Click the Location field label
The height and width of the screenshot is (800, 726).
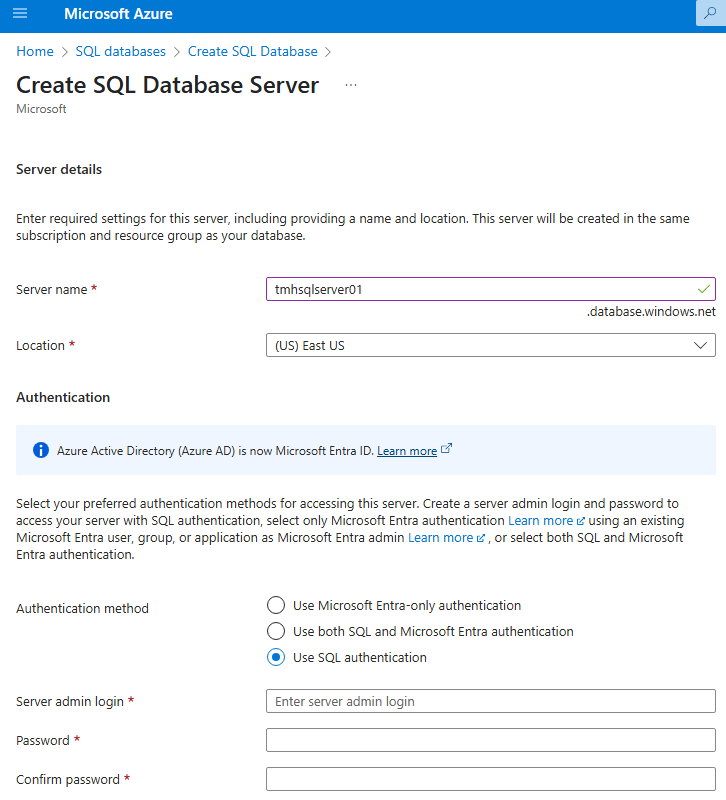pos(40,345)
